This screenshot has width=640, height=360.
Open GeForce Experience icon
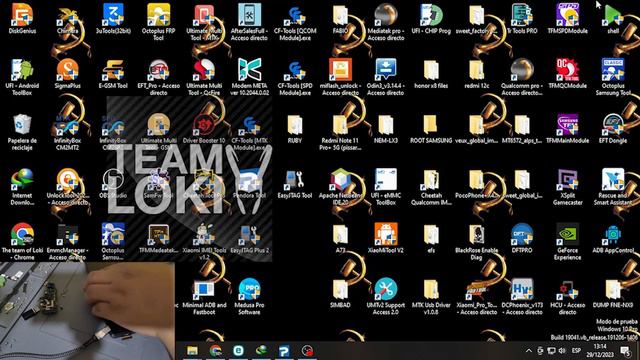[567, 234]
